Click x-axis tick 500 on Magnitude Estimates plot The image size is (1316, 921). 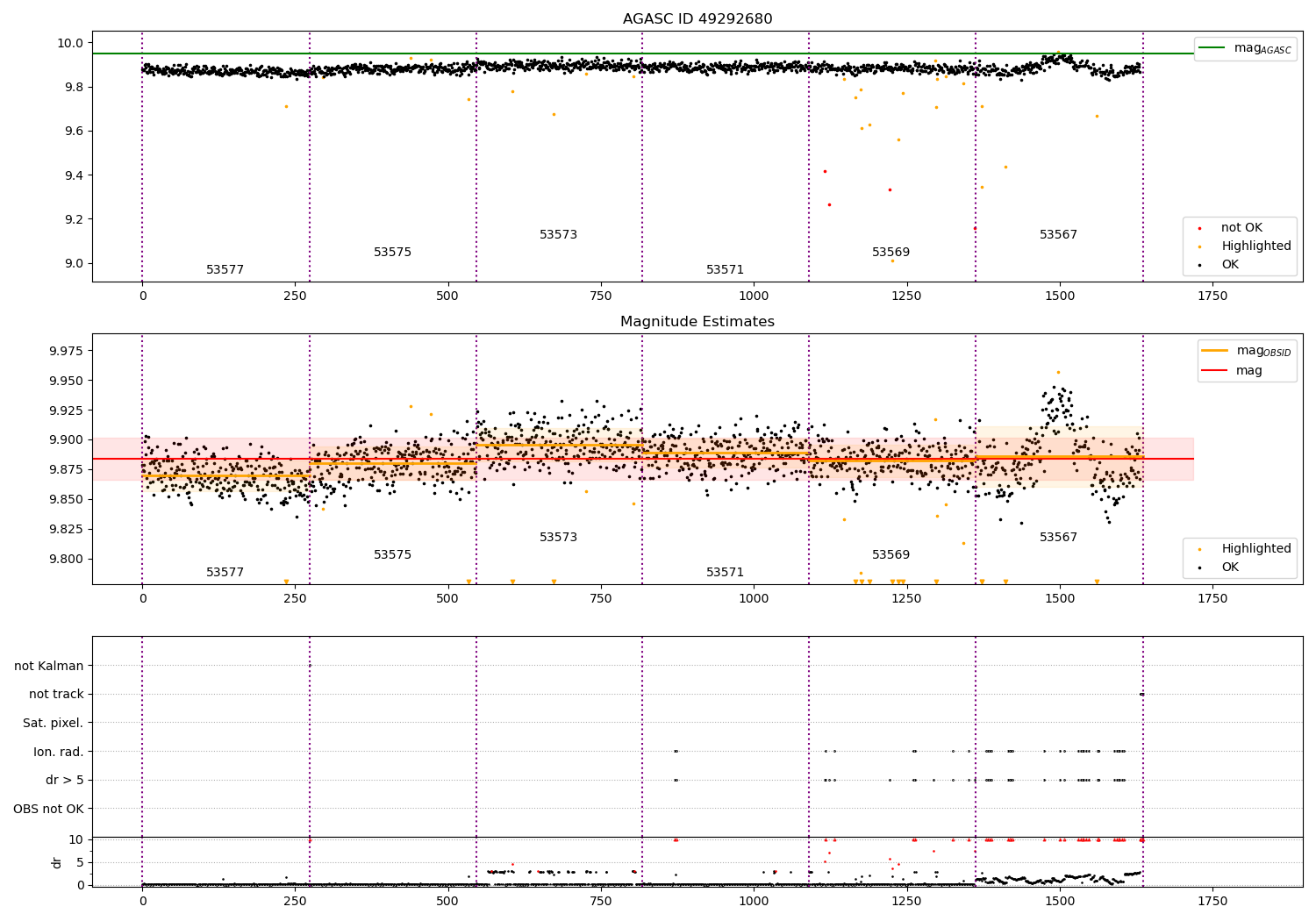tap(448, 598)
